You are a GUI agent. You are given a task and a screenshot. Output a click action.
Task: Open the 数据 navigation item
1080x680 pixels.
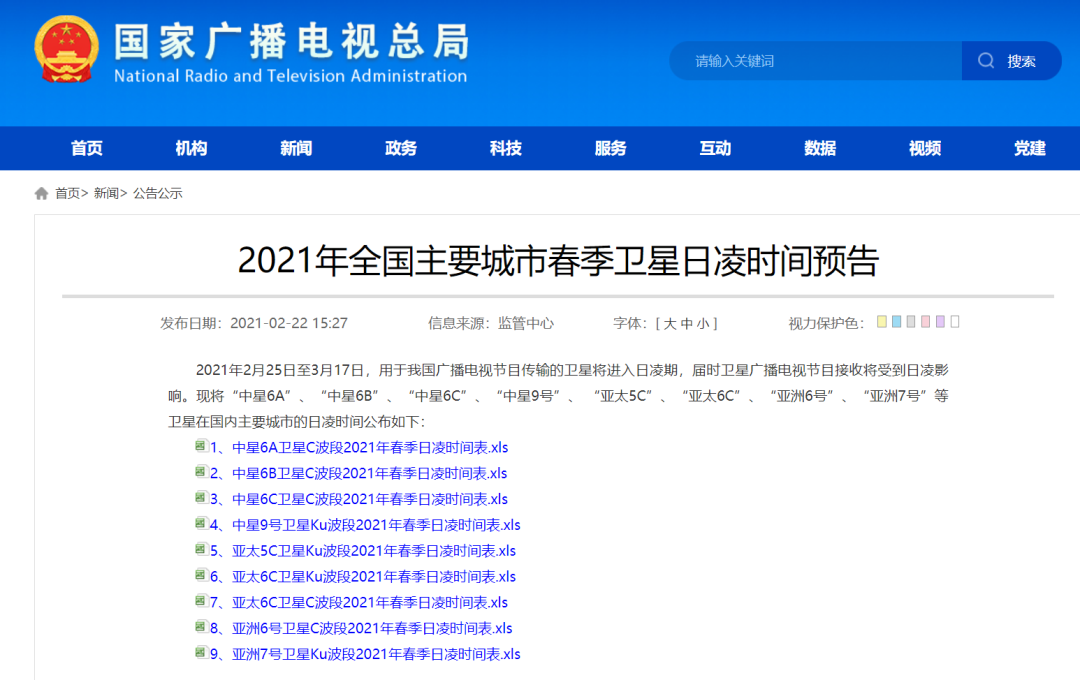[820, 148]
